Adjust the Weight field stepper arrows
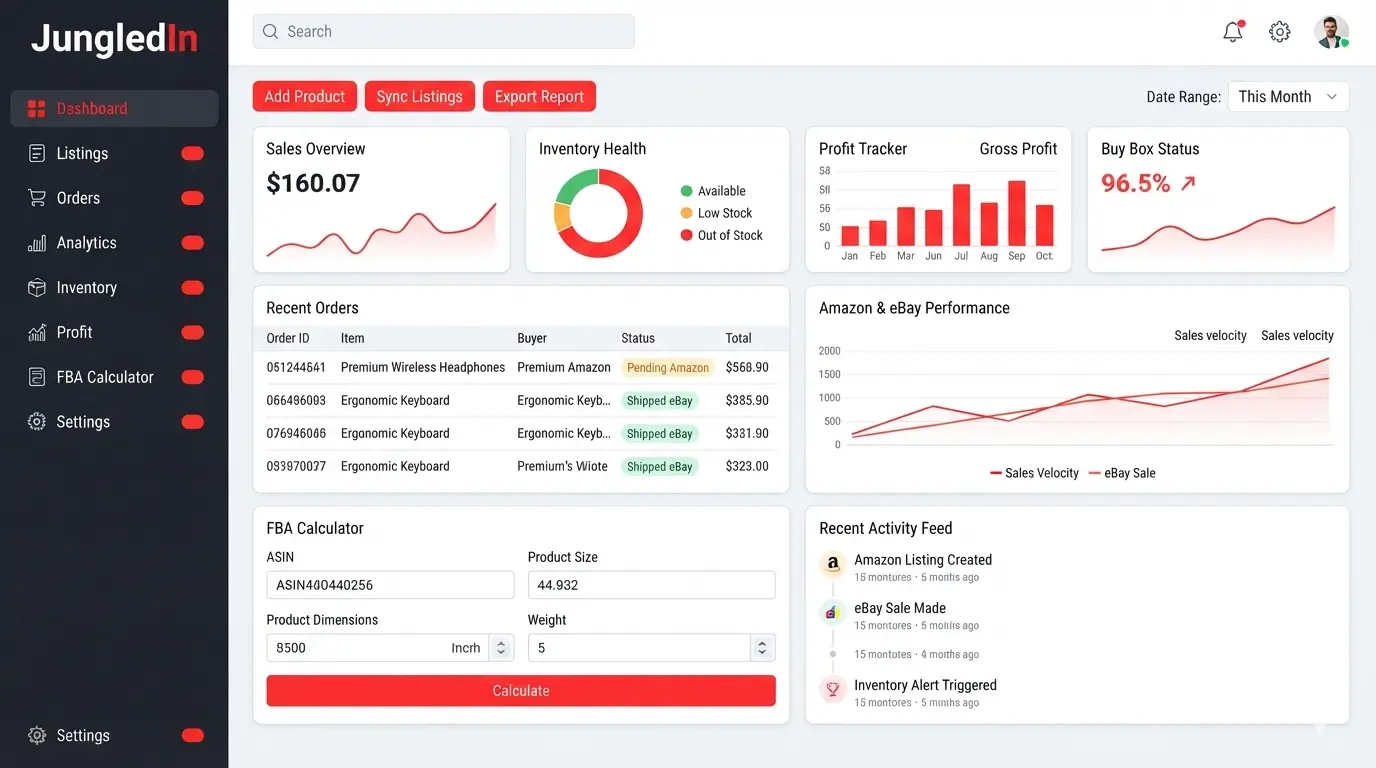Viewport: 1376px width, 768px height. (x=762, y=648)
